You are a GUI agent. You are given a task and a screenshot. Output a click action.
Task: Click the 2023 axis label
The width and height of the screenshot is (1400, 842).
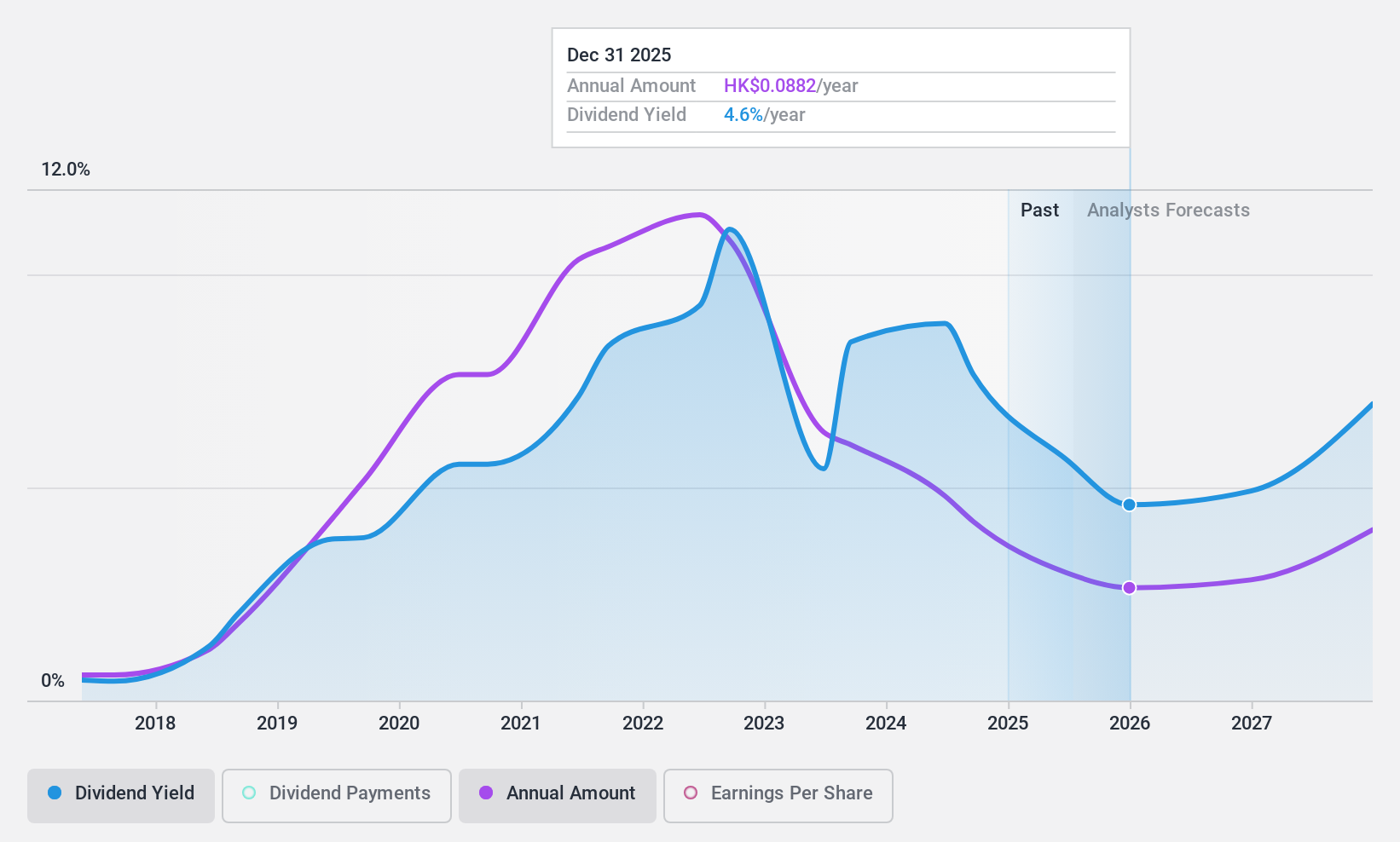(764, 724)
